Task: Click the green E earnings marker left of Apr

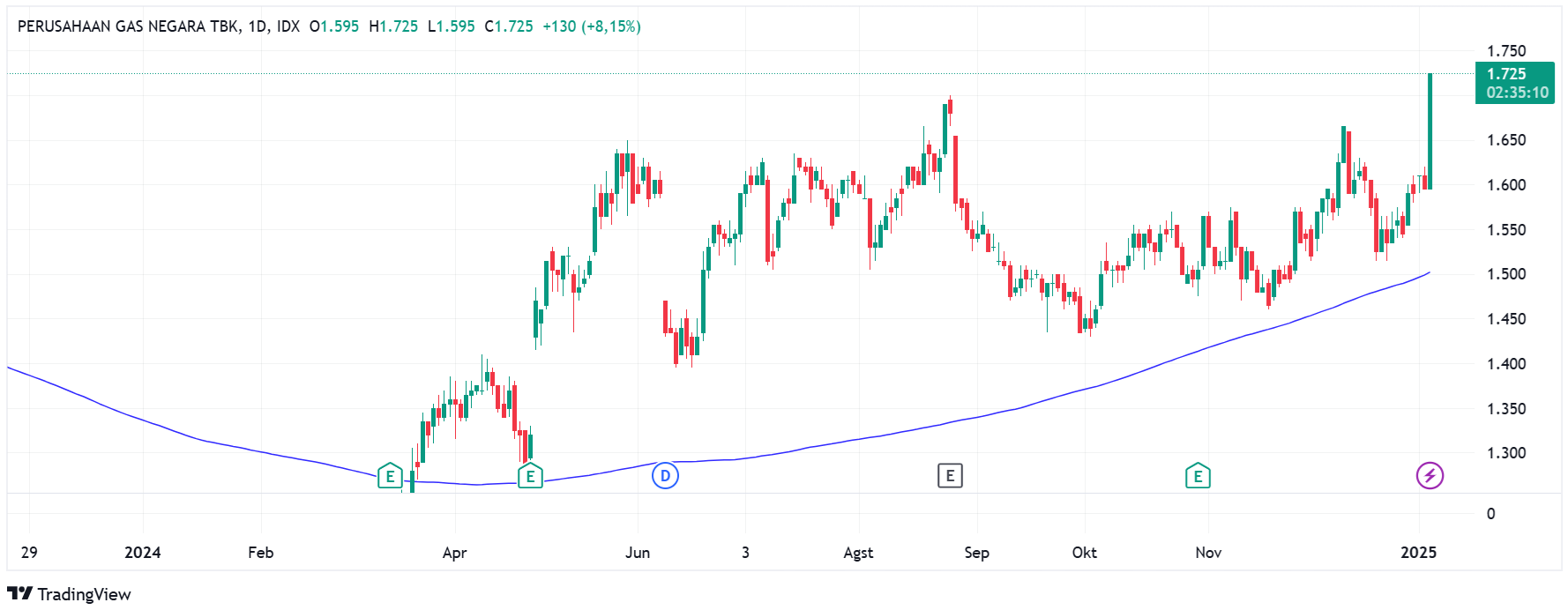Action: coord(390,476)
